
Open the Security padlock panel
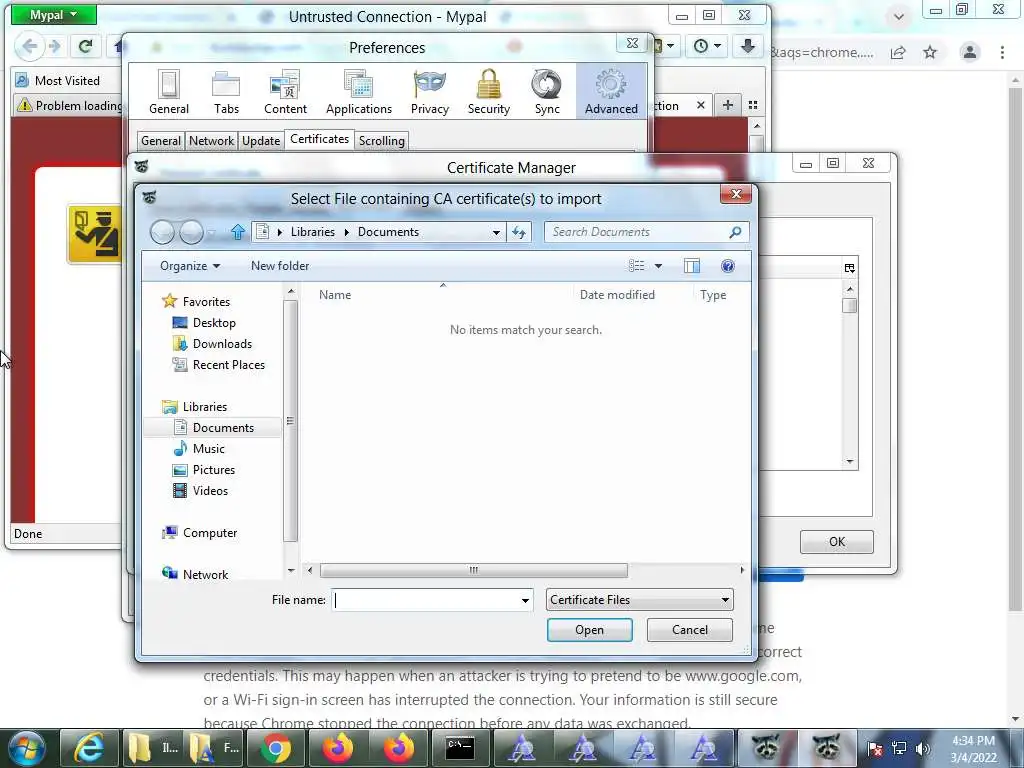tap(488, 92)
